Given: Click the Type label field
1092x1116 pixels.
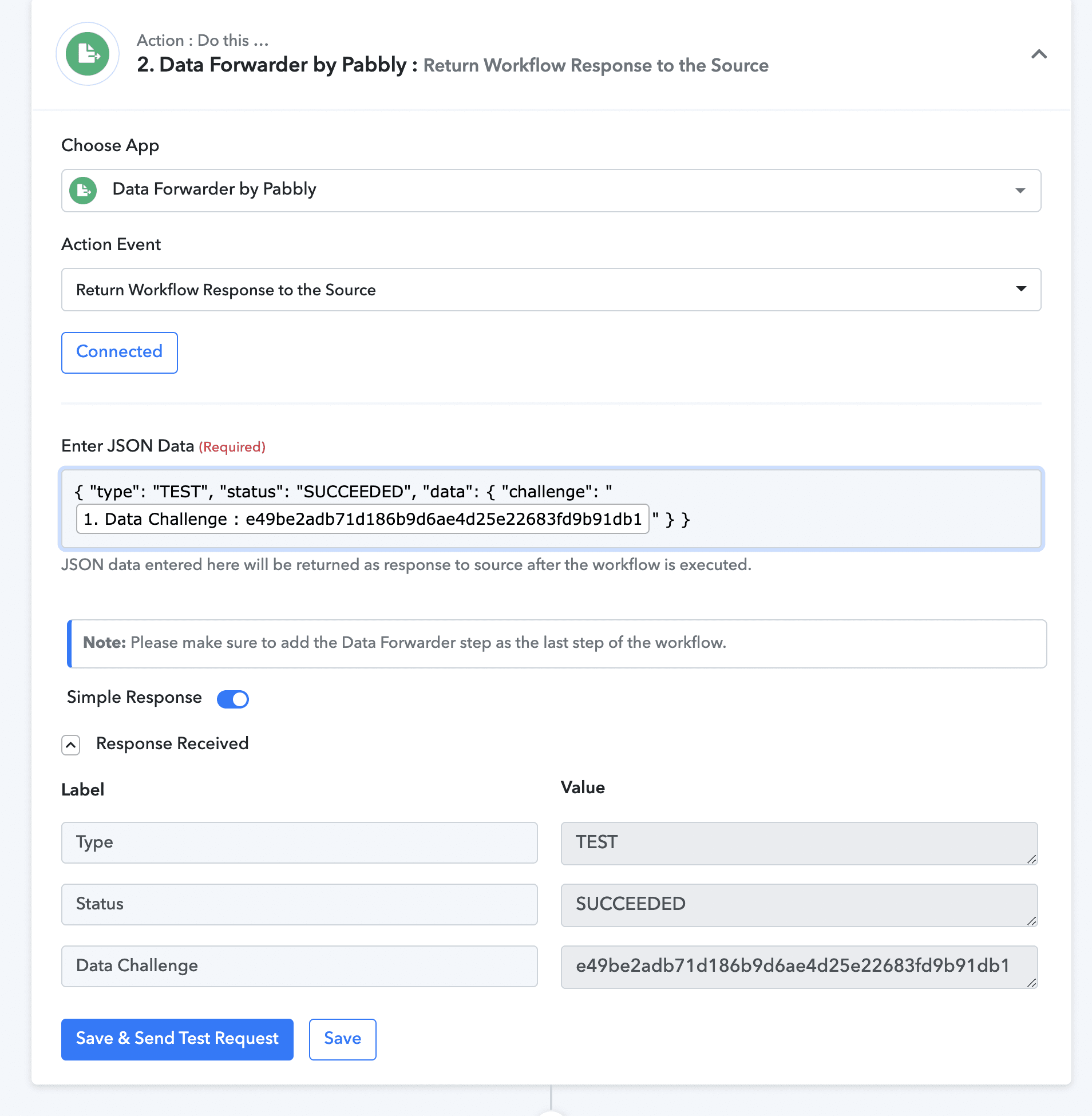Looking at the screenshot, I should pyautogui.click(x=299, y=842).
